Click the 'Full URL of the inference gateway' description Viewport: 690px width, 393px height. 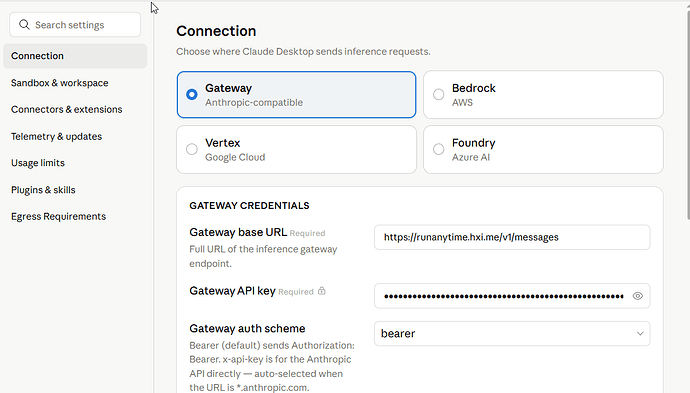[x=263, y=256]
